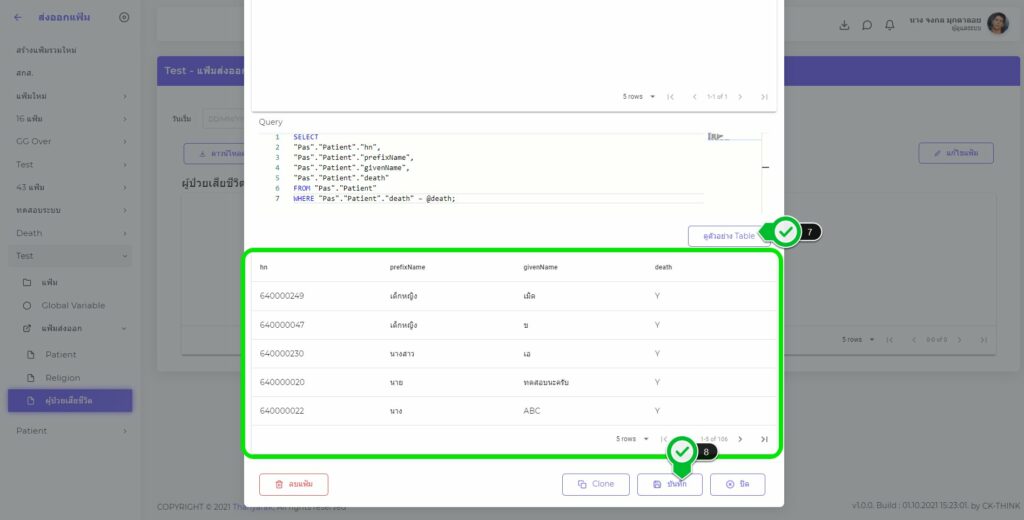Open the 5 rows dropdown in upper table
1024x520 pixels.
(x=639, y=97)
